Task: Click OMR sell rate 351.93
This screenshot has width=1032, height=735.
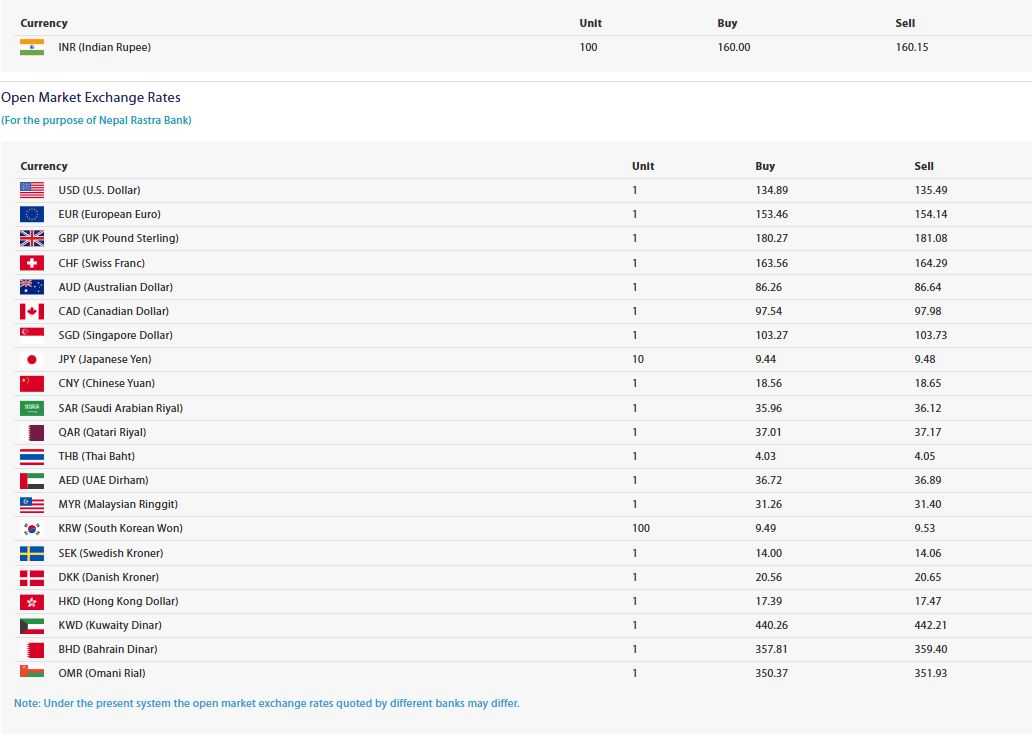Action: (931, 673)
